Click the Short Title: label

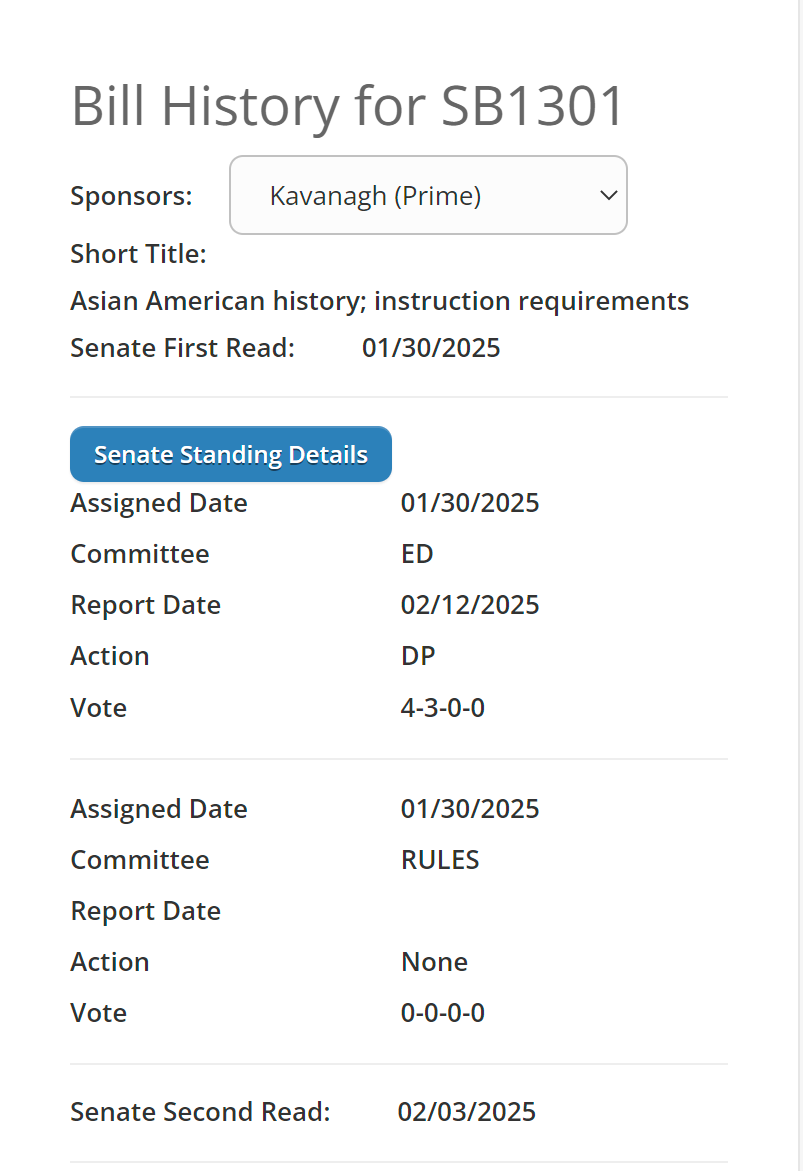138,254
